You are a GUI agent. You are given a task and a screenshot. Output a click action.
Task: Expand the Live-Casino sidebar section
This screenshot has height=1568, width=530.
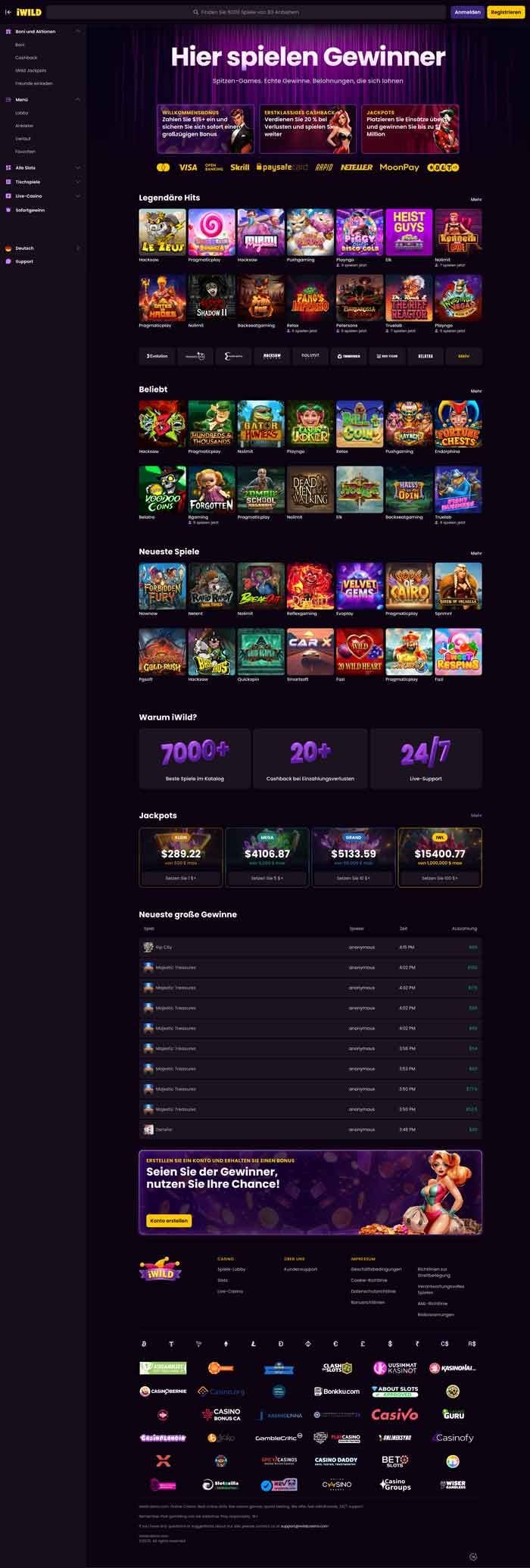click(x=78, y=196)
